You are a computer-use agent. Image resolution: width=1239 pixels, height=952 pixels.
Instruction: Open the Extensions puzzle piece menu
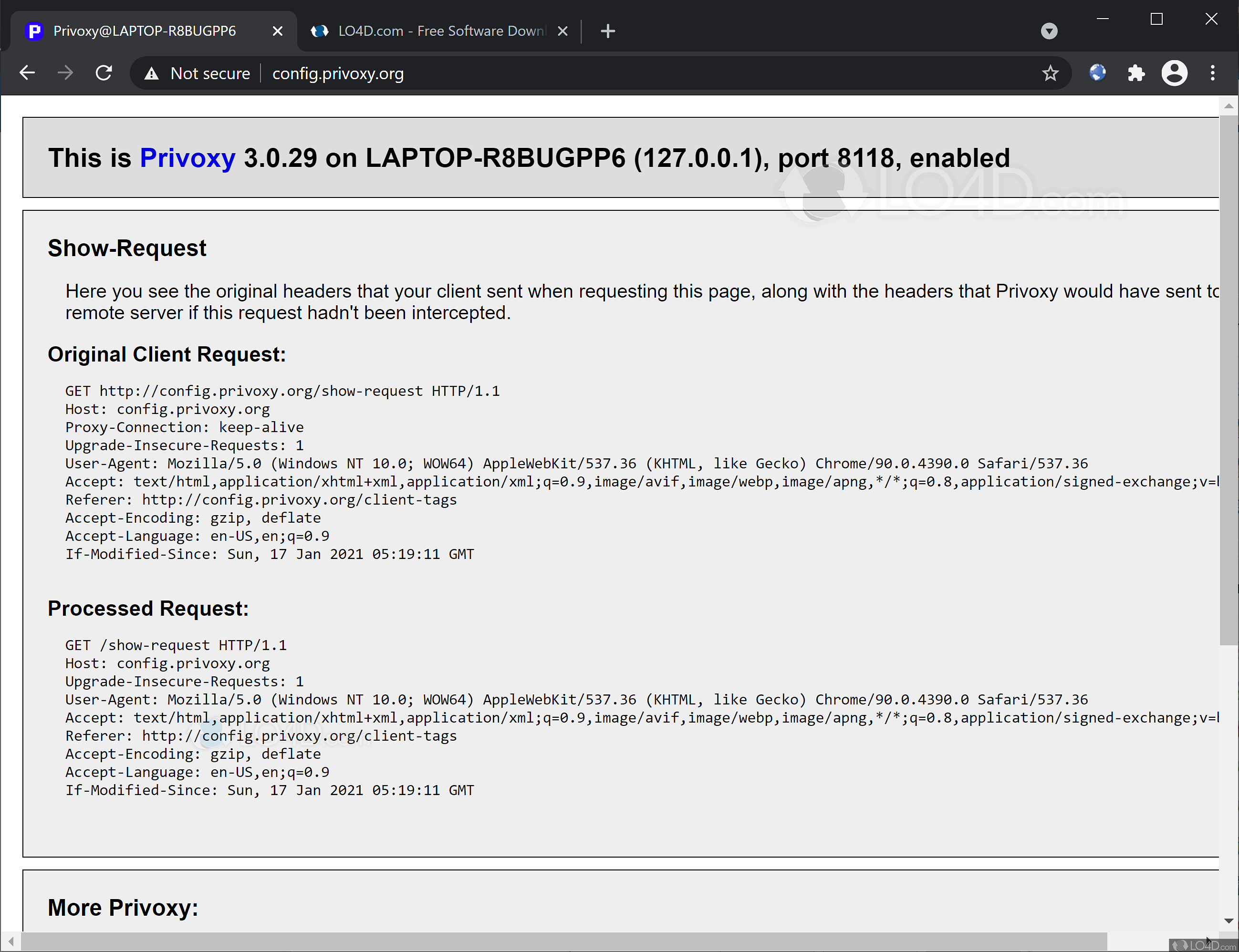point(1136,73)
